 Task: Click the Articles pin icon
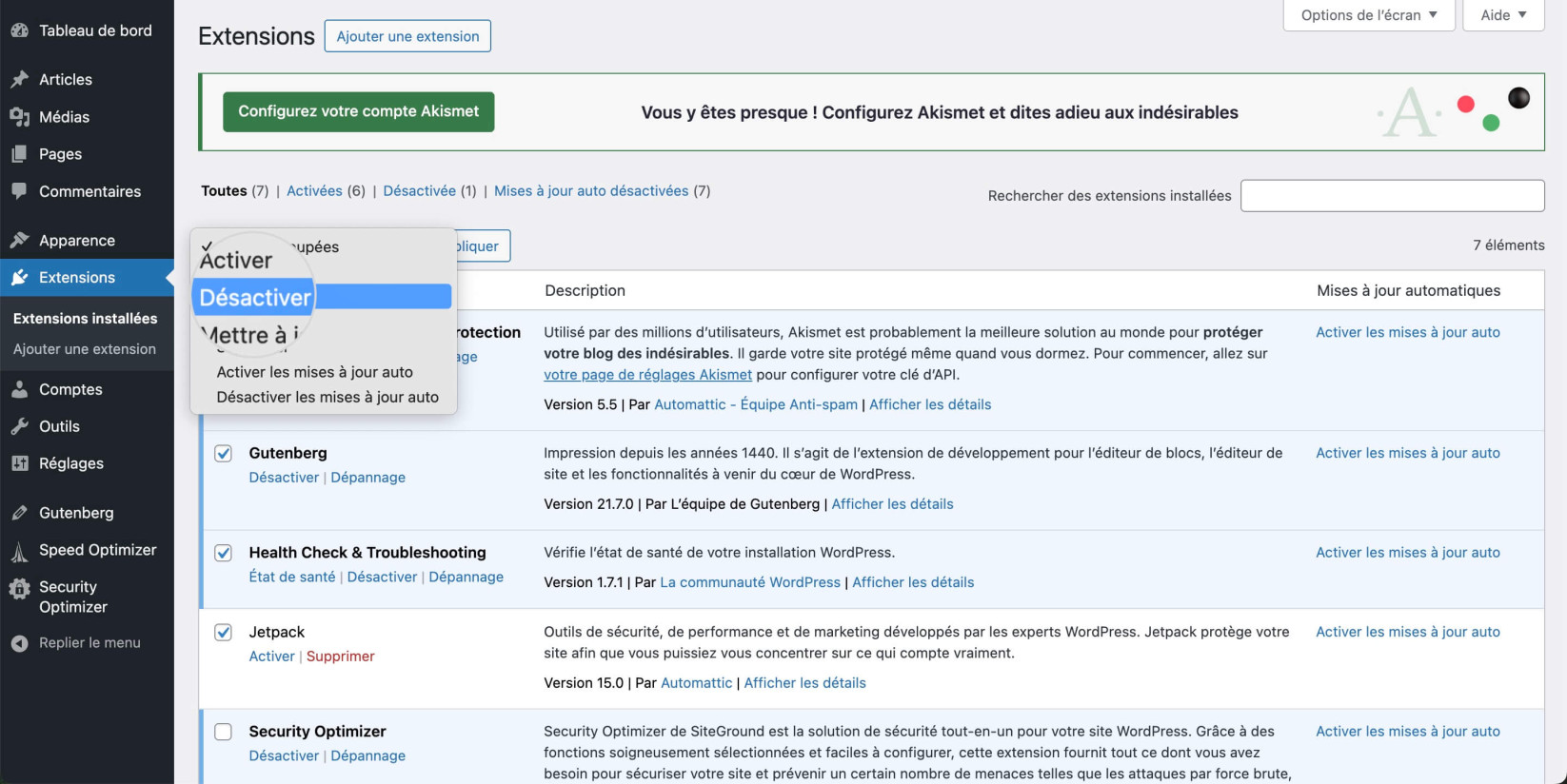tap(19, 80)
